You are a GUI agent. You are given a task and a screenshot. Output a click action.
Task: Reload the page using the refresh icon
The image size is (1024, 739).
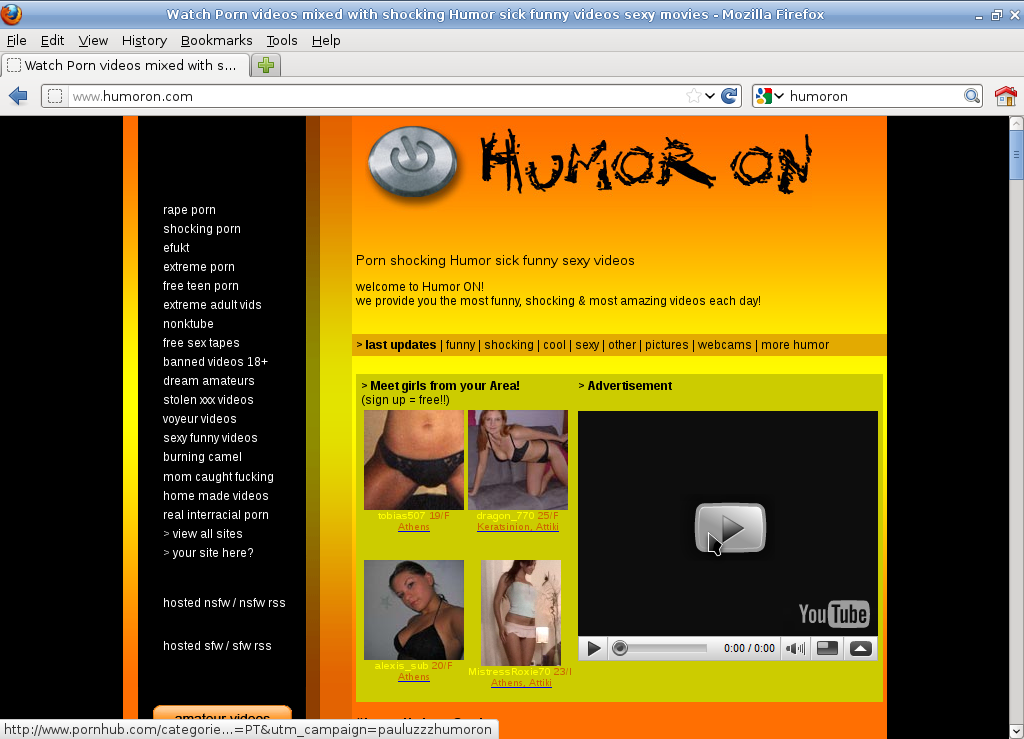coord(729,96)
